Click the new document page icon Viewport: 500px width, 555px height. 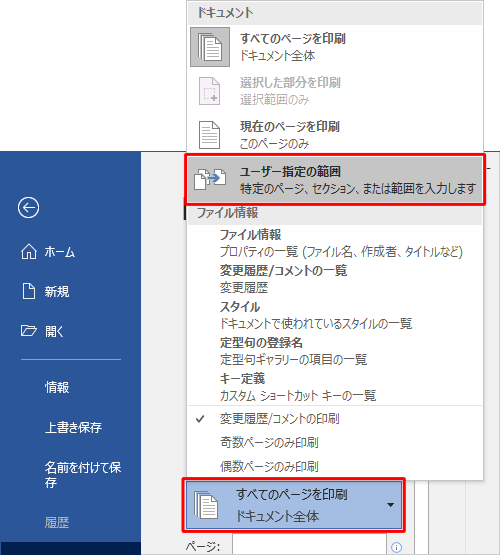29,291
